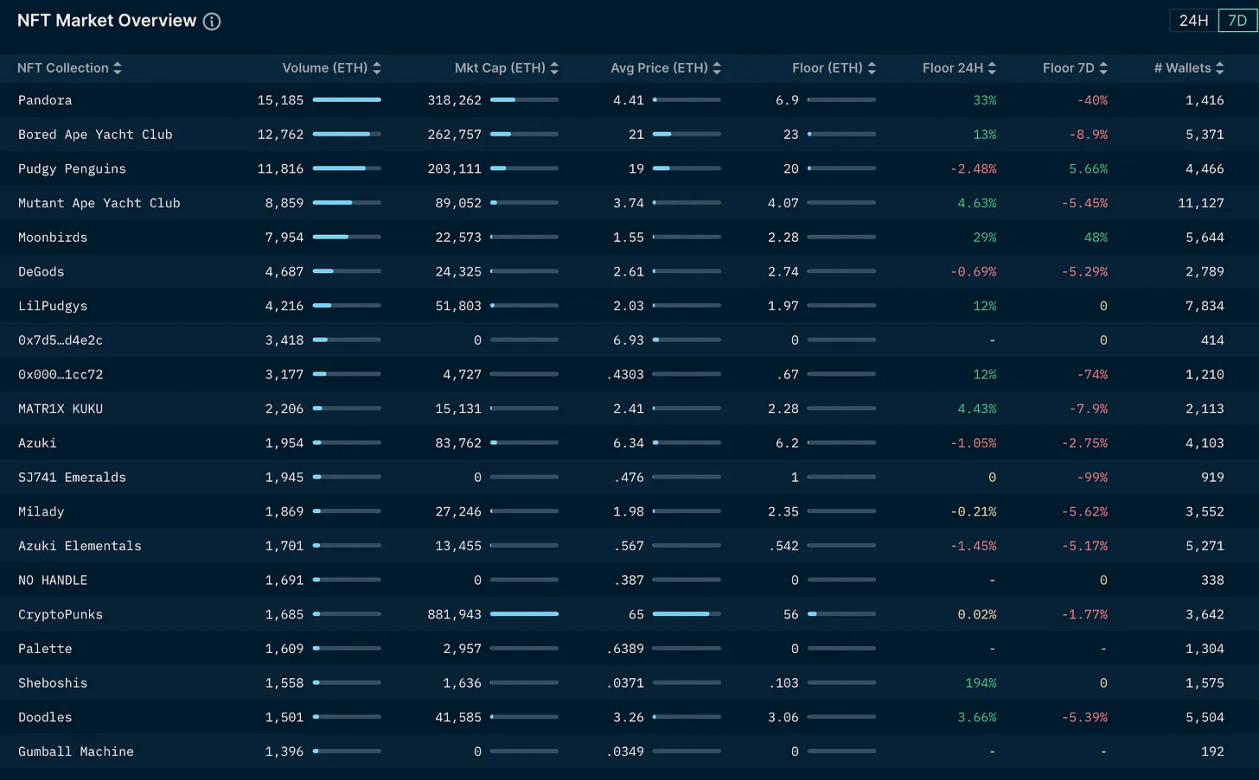Open the Pandora collection
The image size is (1259, 780).
[45, 100]
